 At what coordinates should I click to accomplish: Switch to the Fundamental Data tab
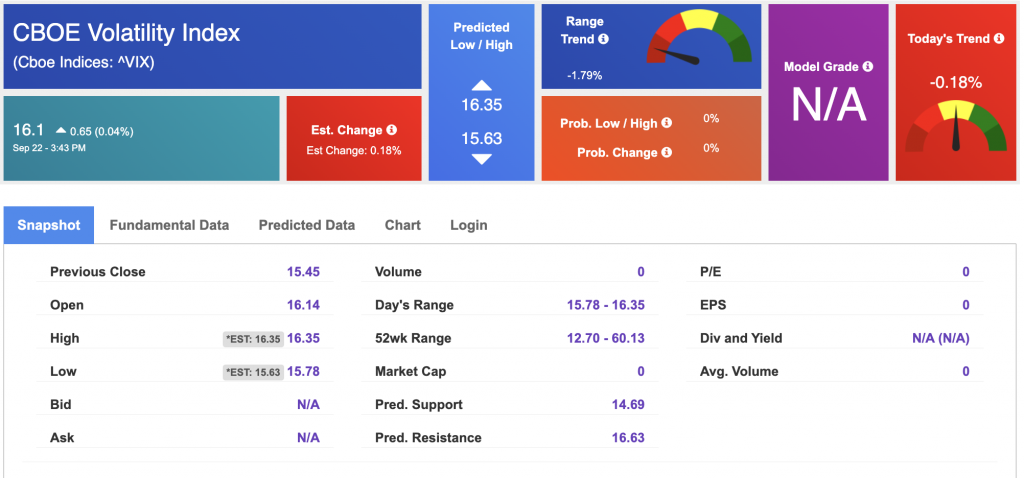point(169,225)
